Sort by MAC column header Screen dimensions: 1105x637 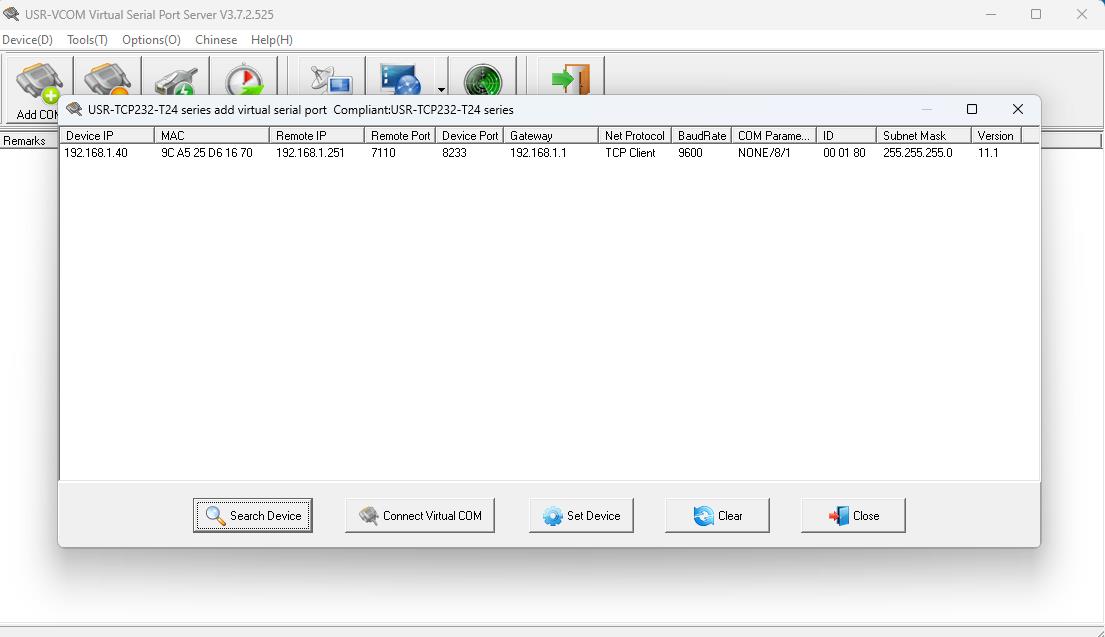211,135
